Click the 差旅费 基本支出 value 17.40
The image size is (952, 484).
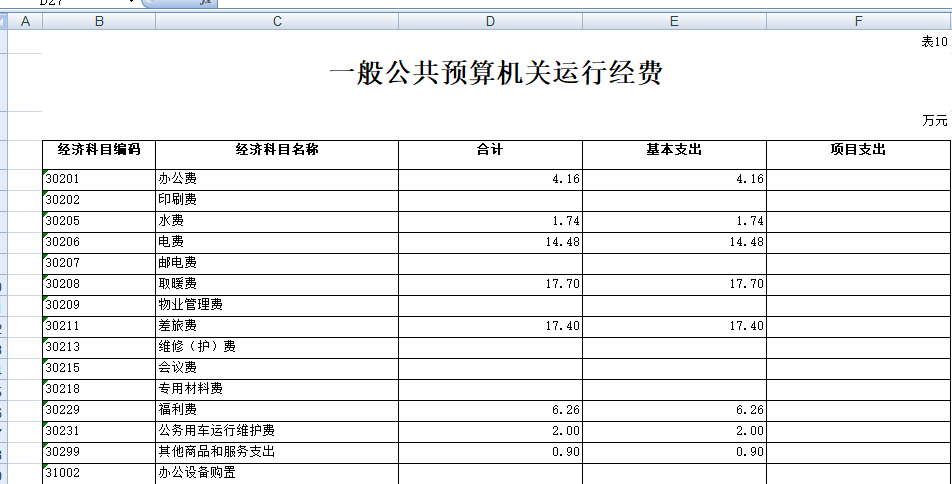(674, 326)
